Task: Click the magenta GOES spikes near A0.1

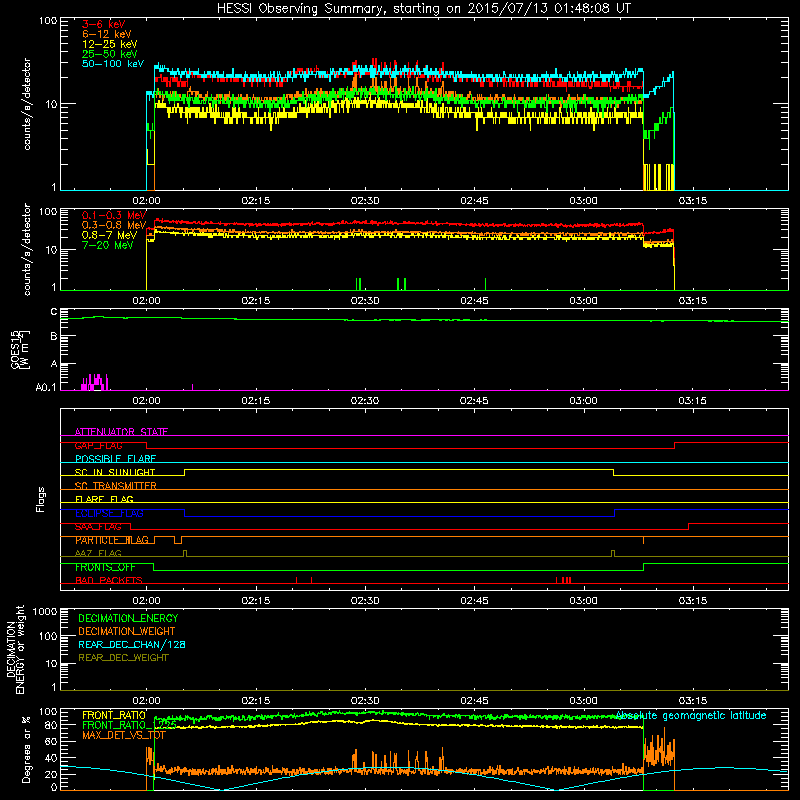Action: tap(95, 382)
